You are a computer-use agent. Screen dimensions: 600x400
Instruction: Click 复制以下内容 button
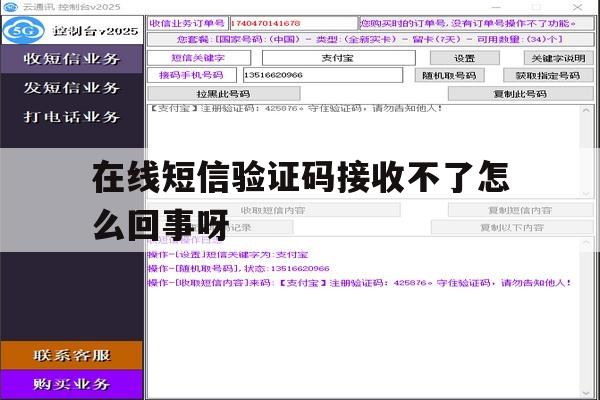click(512, 227)
